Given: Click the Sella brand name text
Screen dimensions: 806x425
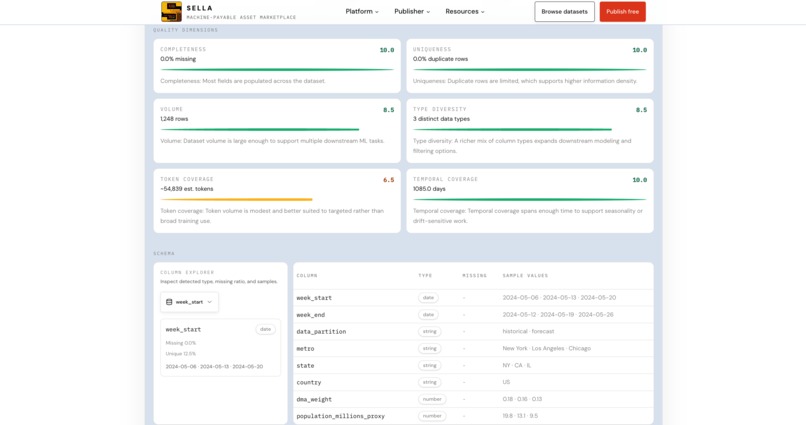Looking at the screenshot, I should 199,8.
